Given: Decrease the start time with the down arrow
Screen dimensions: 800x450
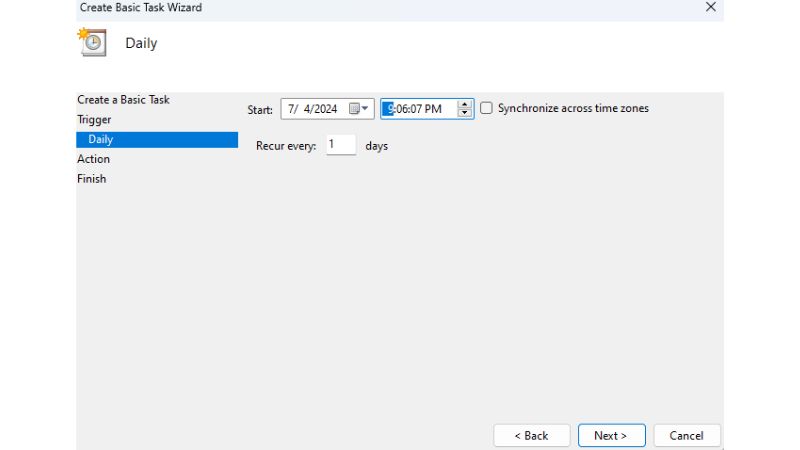Looking at the screenshot, I should [465, 113].
